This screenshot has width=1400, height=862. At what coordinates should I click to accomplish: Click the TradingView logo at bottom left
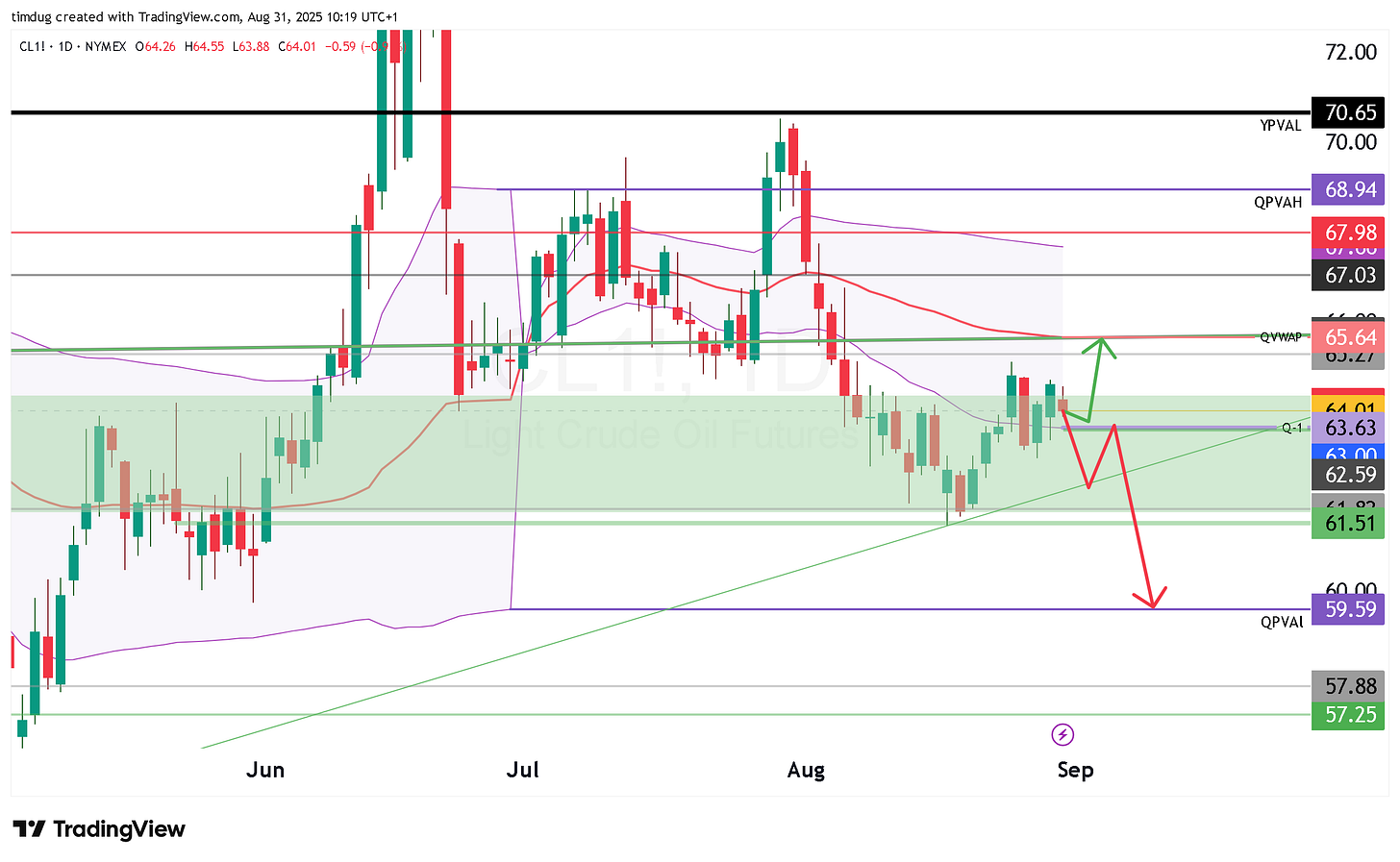pos(98,829)
